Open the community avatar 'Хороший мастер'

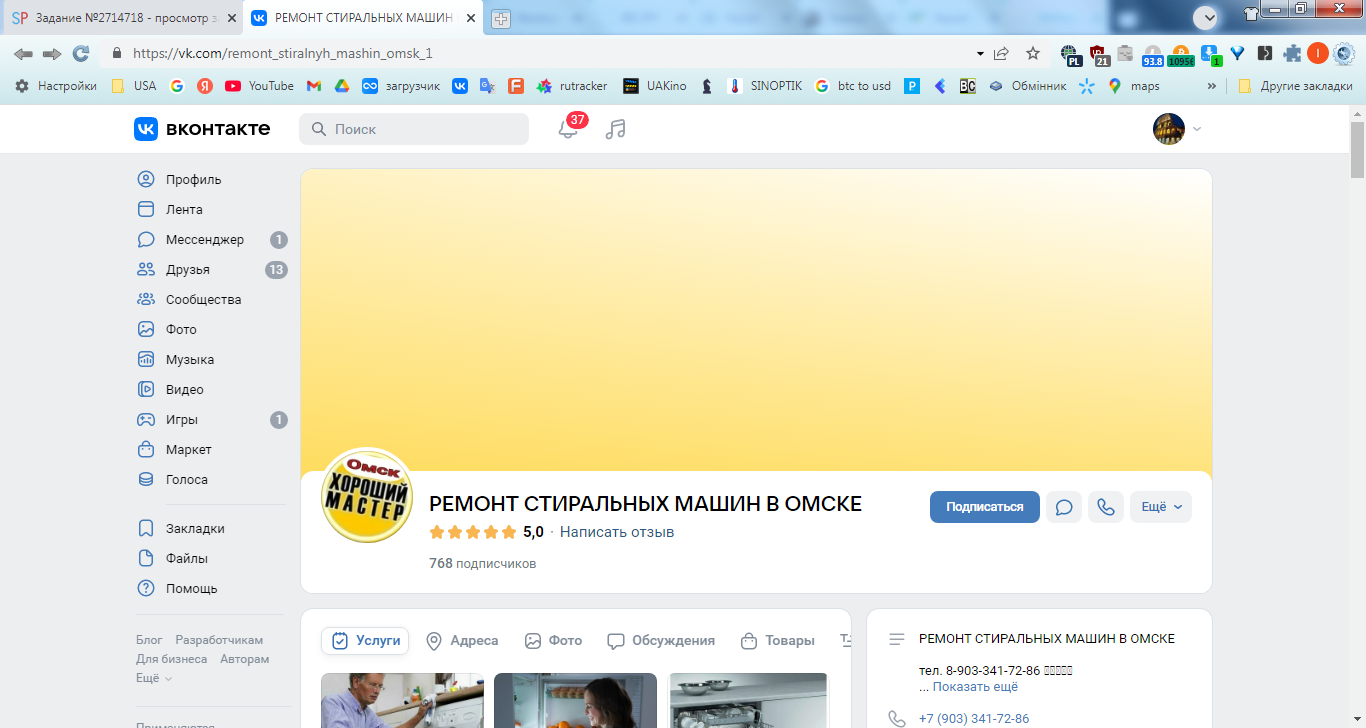367,497
